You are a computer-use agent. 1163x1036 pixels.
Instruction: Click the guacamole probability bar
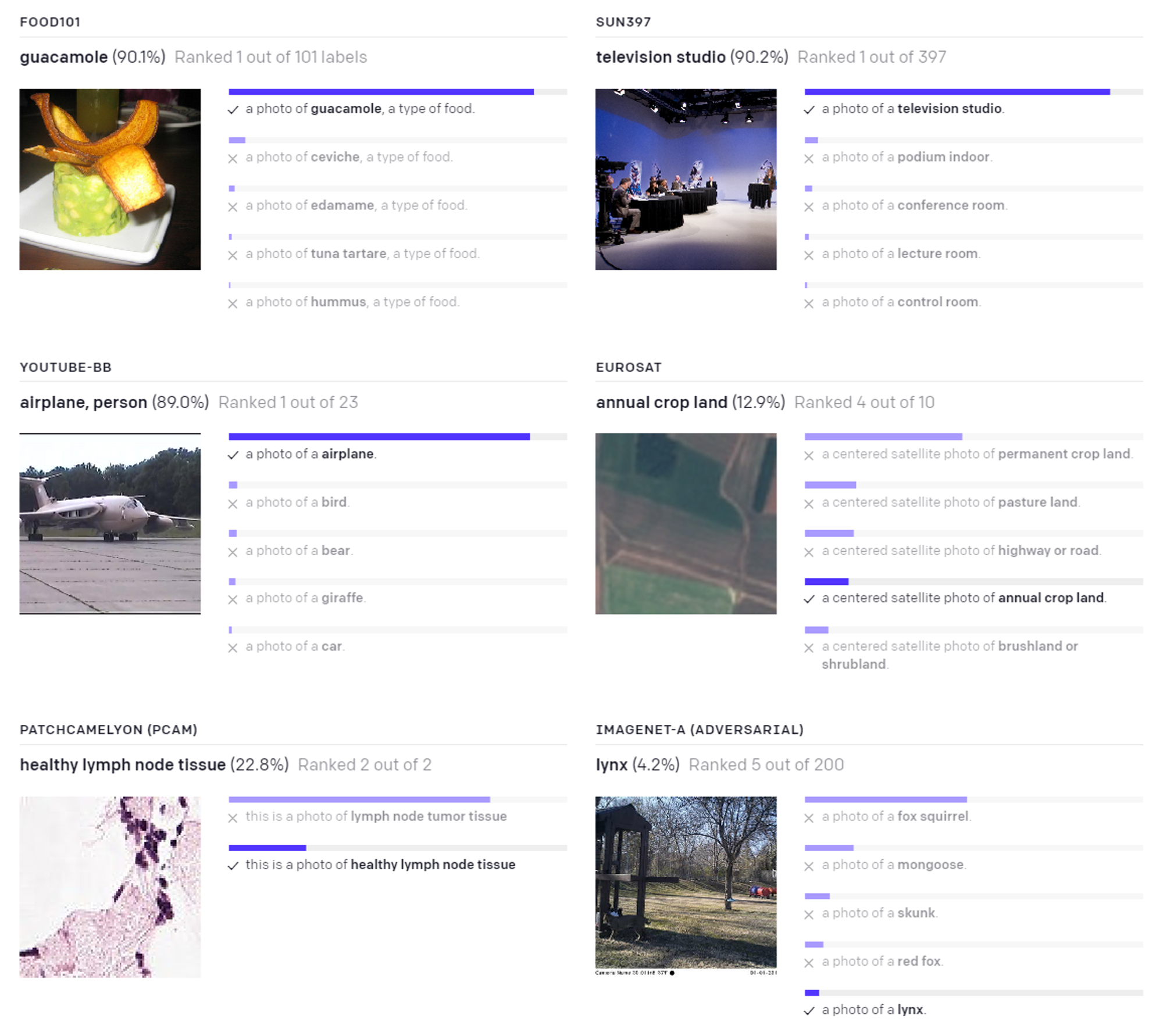381,92
